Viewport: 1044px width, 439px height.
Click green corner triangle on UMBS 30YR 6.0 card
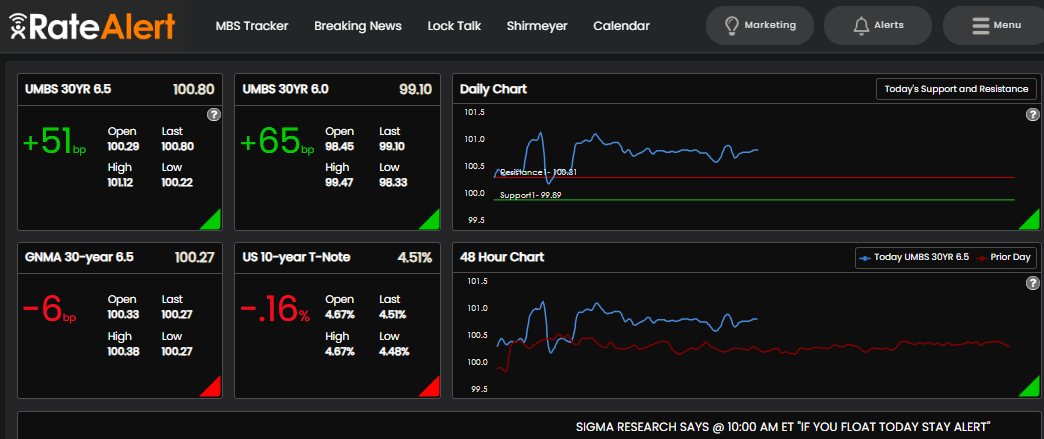pos(431,222)
